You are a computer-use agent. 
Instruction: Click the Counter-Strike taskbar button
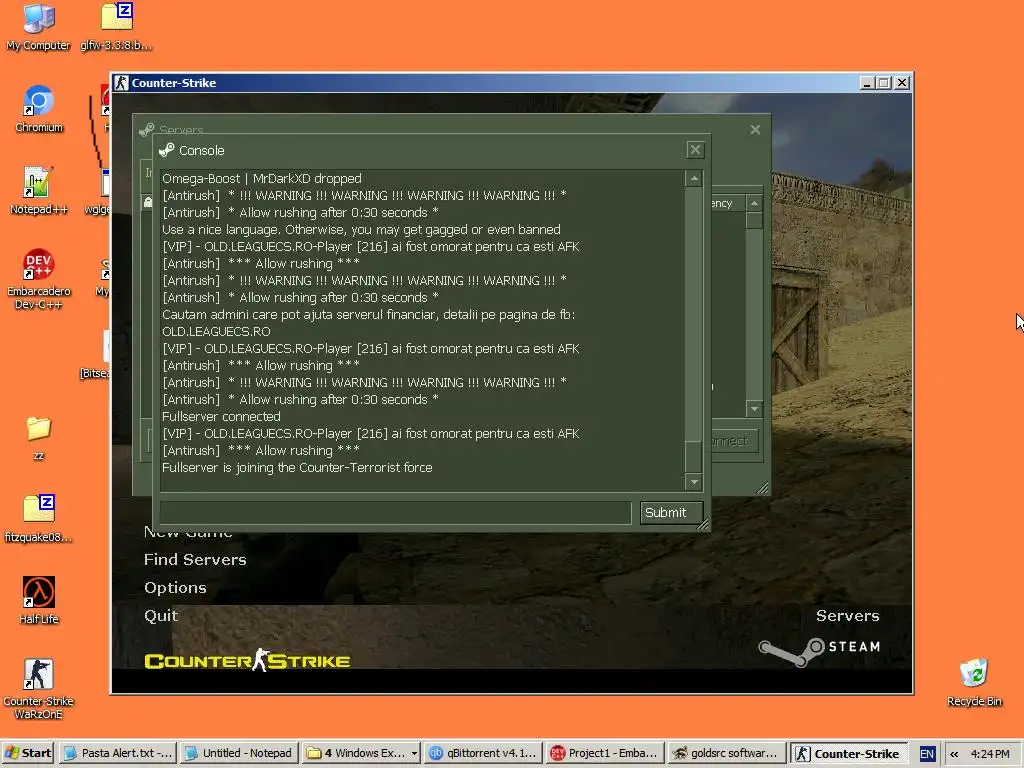pyautogui.click(x=848, y=753)
